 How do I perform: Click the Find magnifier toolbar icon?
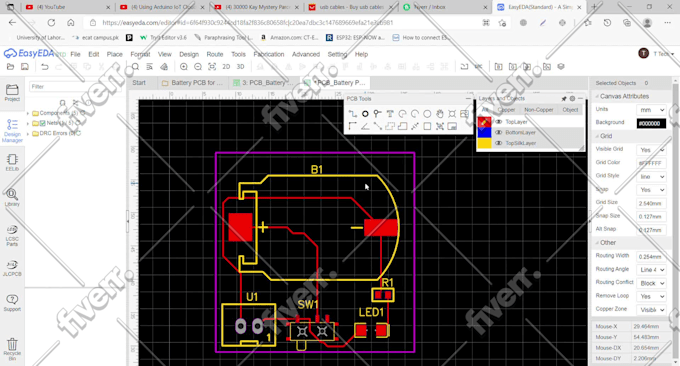coord(135,67)
